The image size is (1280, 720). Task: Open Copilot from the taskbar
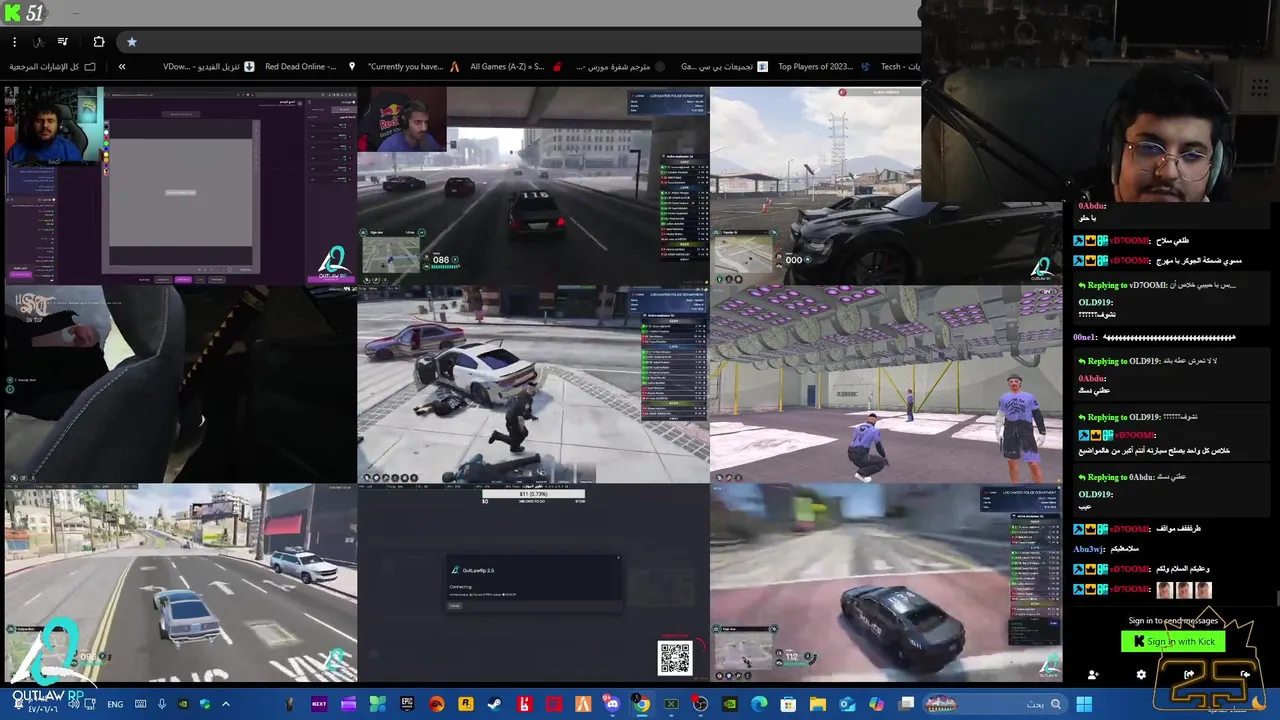tap(876, 704)
